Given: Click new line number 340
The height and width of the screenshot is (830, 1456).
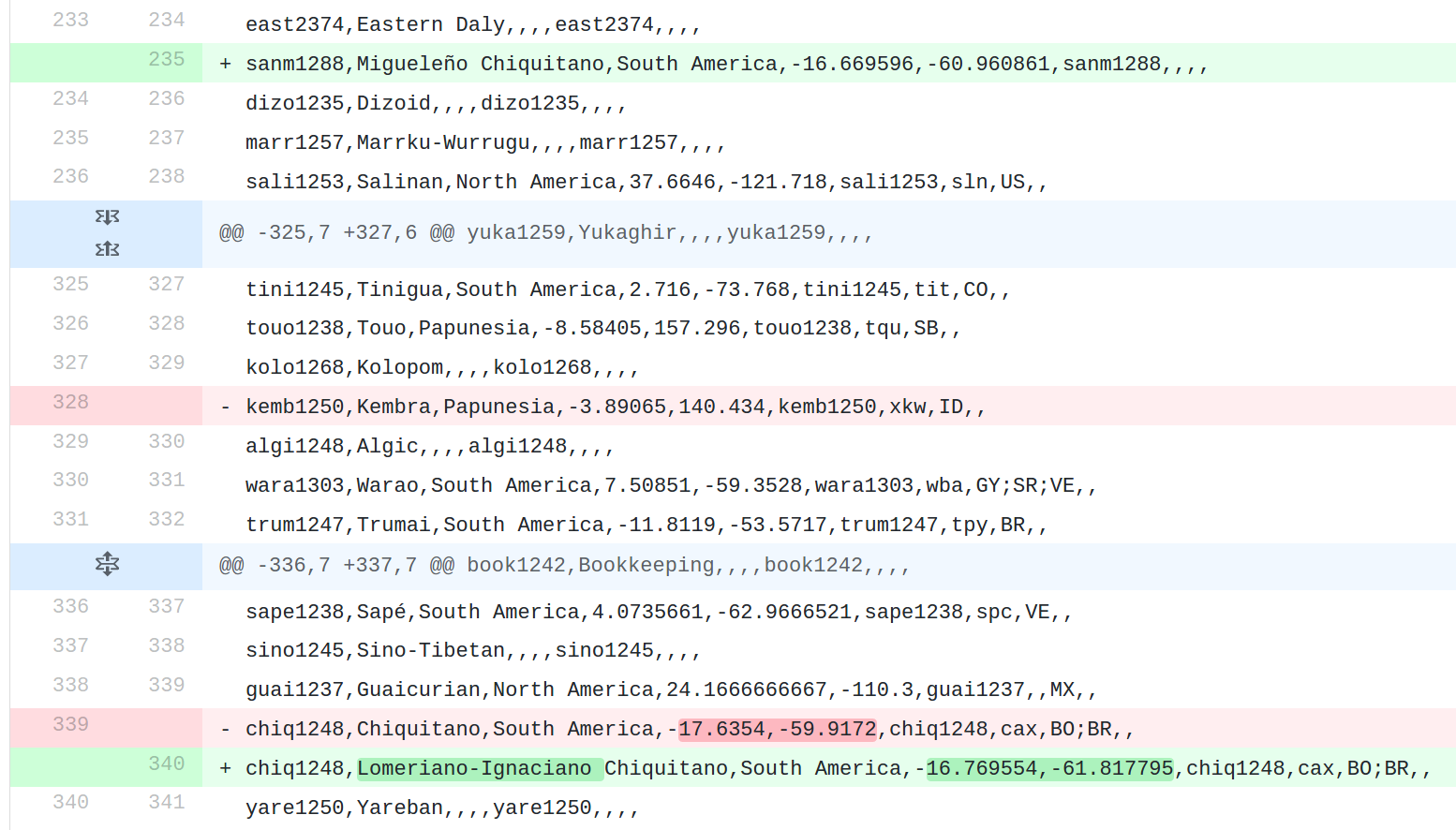Looking at the screenshot, I should (x=166, y=763).
